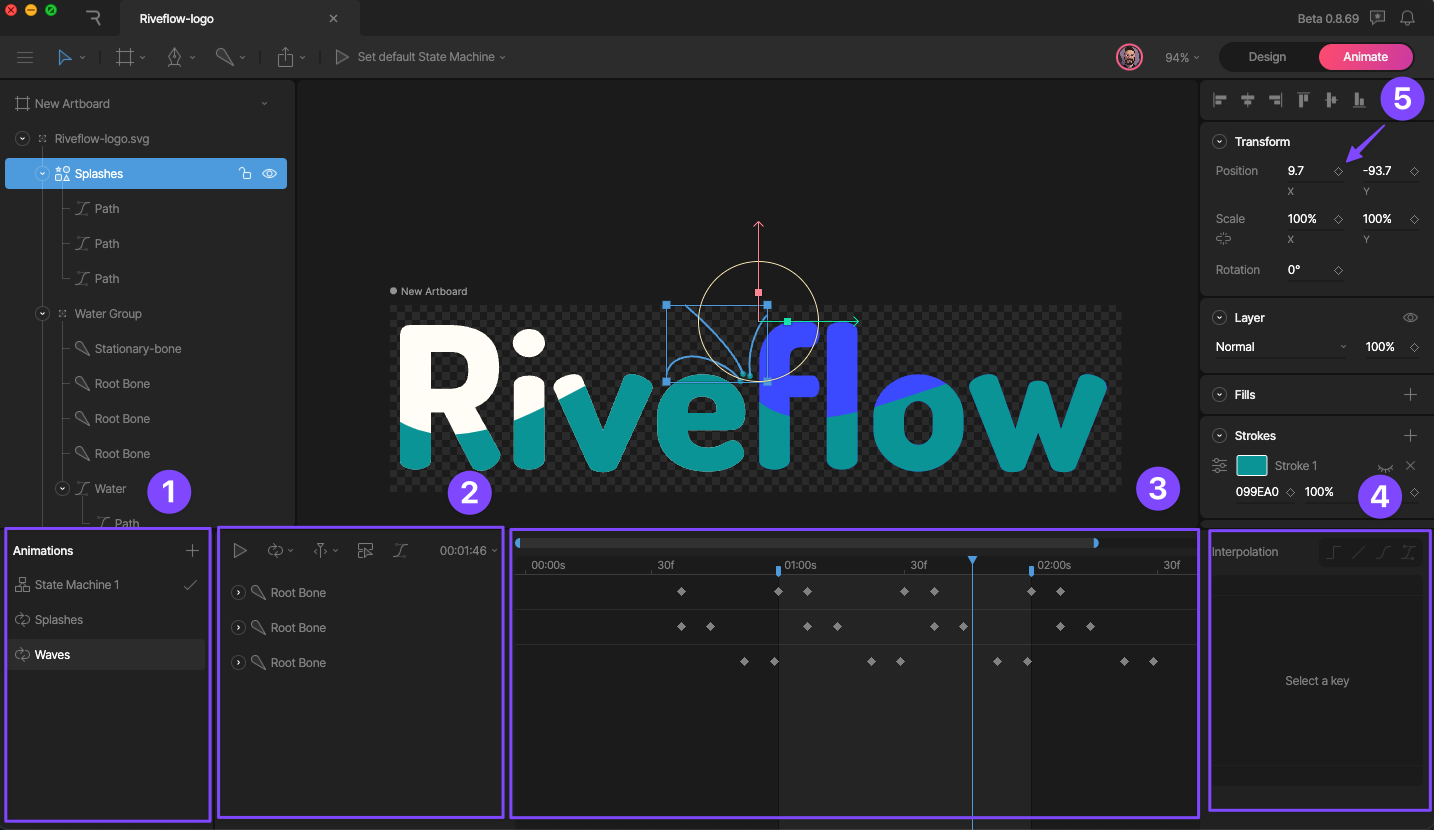The image size is (1434, 830).
Task: Open the 94% zoom dropdown
Action: point(1182,58)
